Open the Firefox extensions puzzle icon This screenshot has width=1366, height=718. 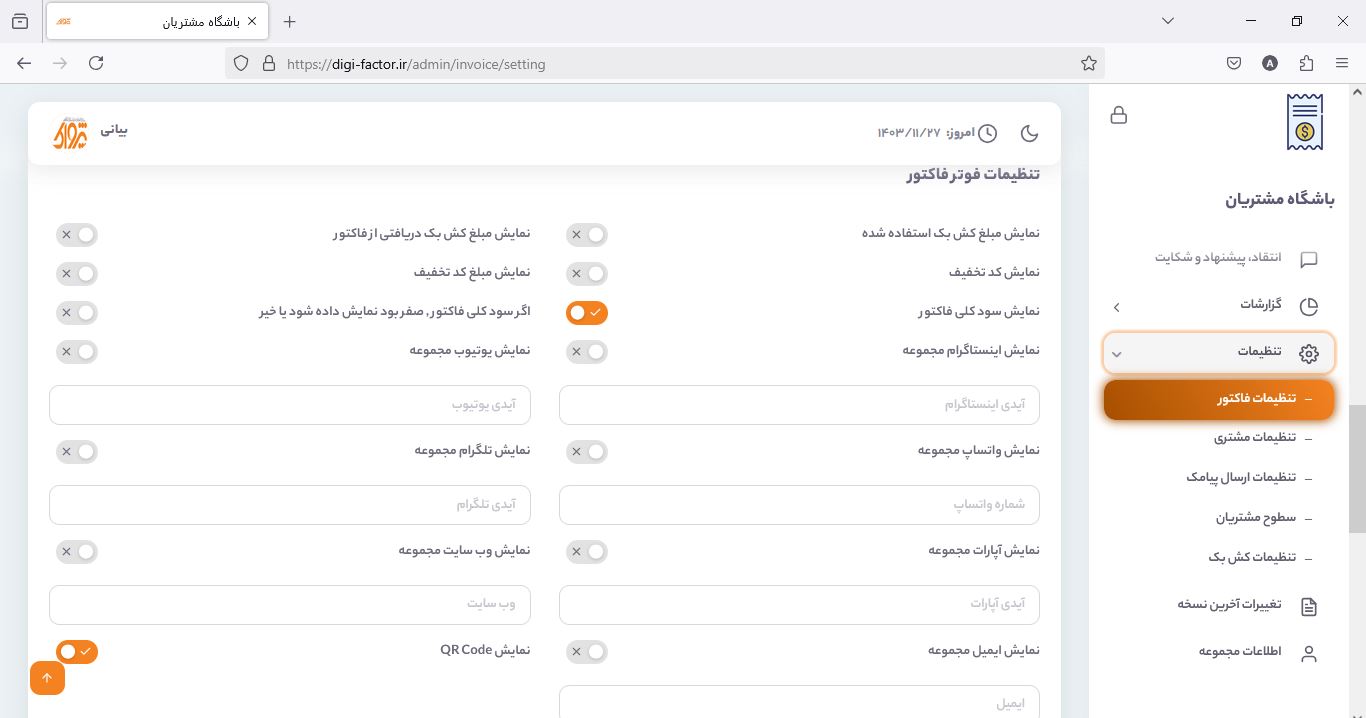pos(1306,63)
